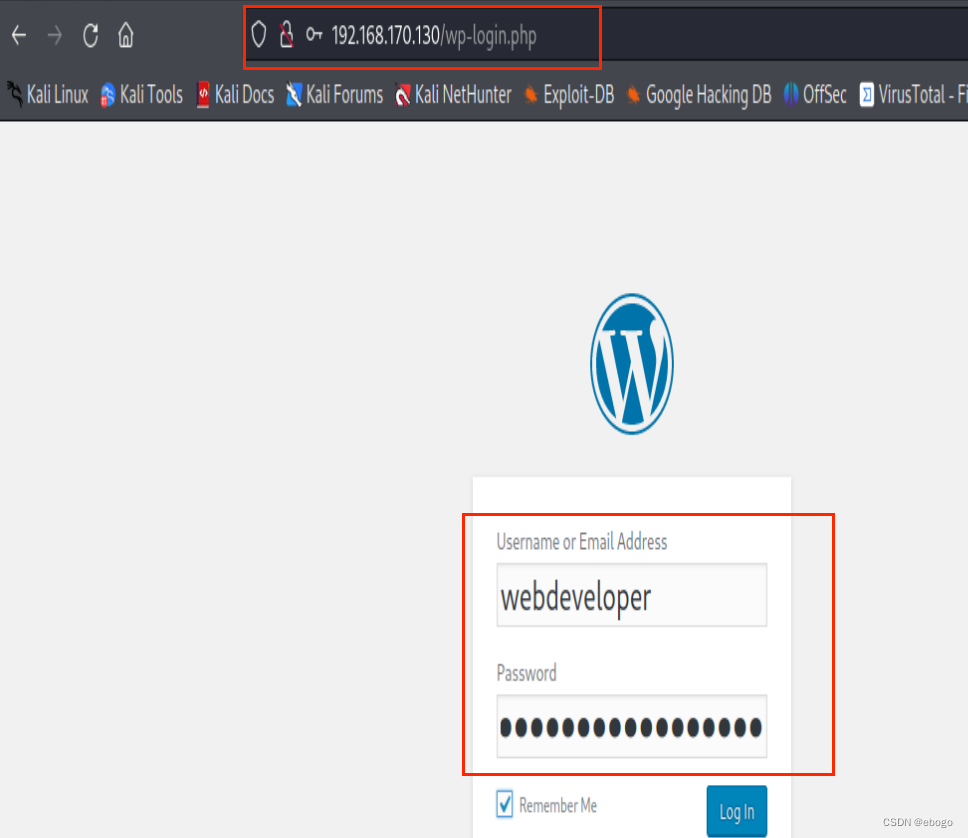The width and height of the screenshot is (968, 838).
Task: Click the Username or Email Address label
Action: (x=582, y=542)
